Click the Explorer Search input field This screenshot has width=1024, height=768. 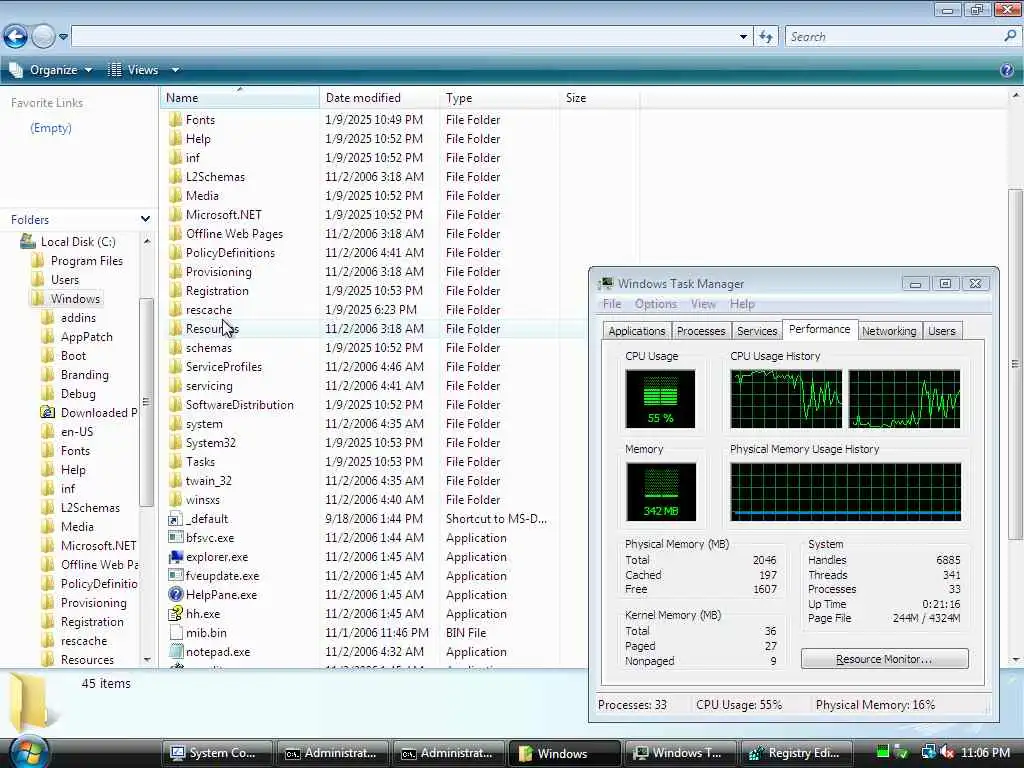pyautogui.click(x=895, y=37)
